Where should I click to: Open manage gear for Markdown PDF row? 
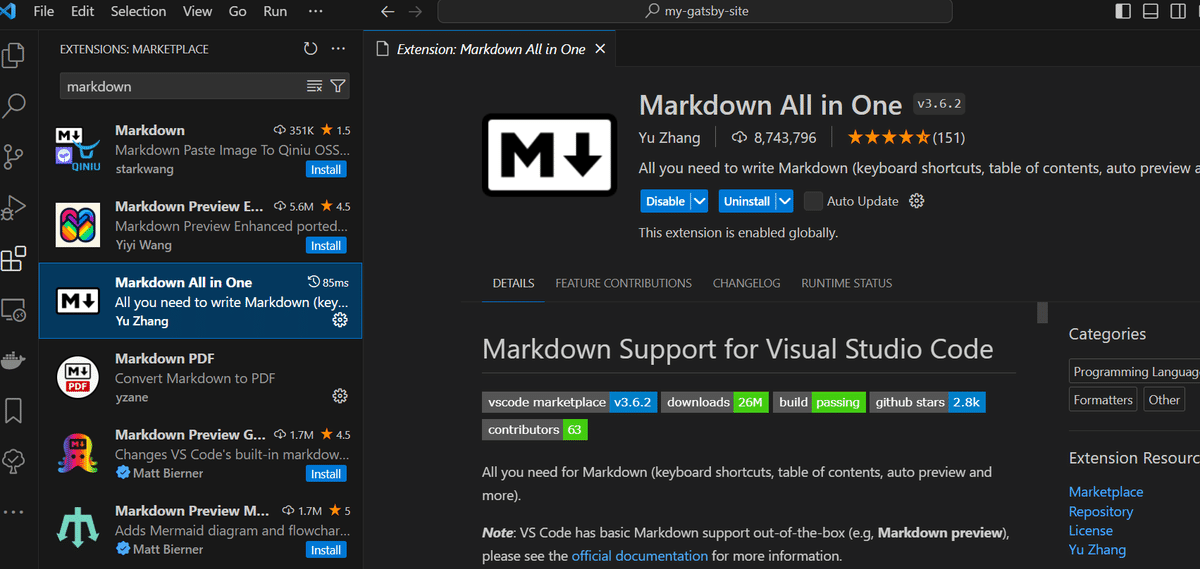tap(340, 396)
